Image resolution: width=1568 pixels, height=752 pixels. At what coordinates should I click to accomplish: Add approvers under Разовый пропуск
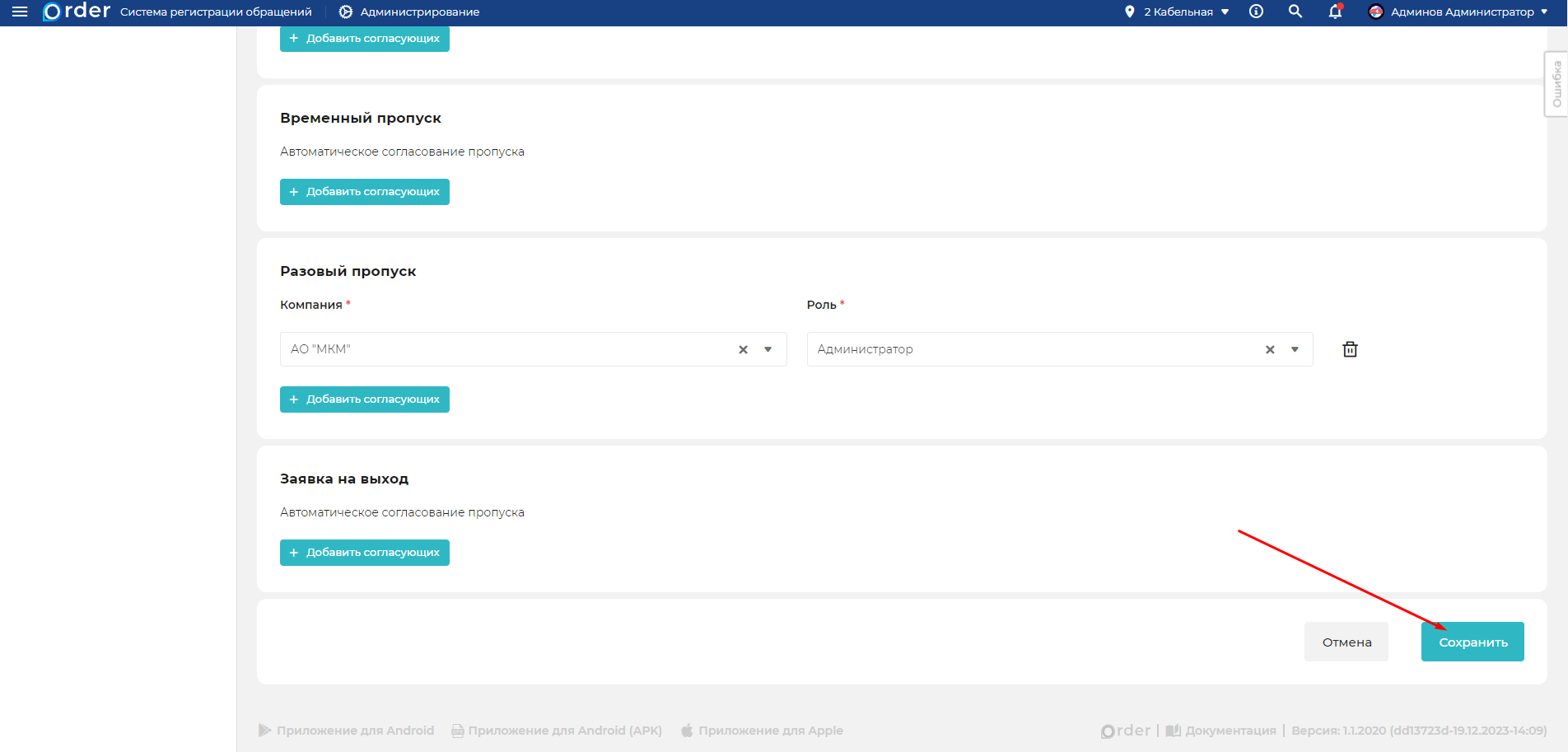point(365,399)
